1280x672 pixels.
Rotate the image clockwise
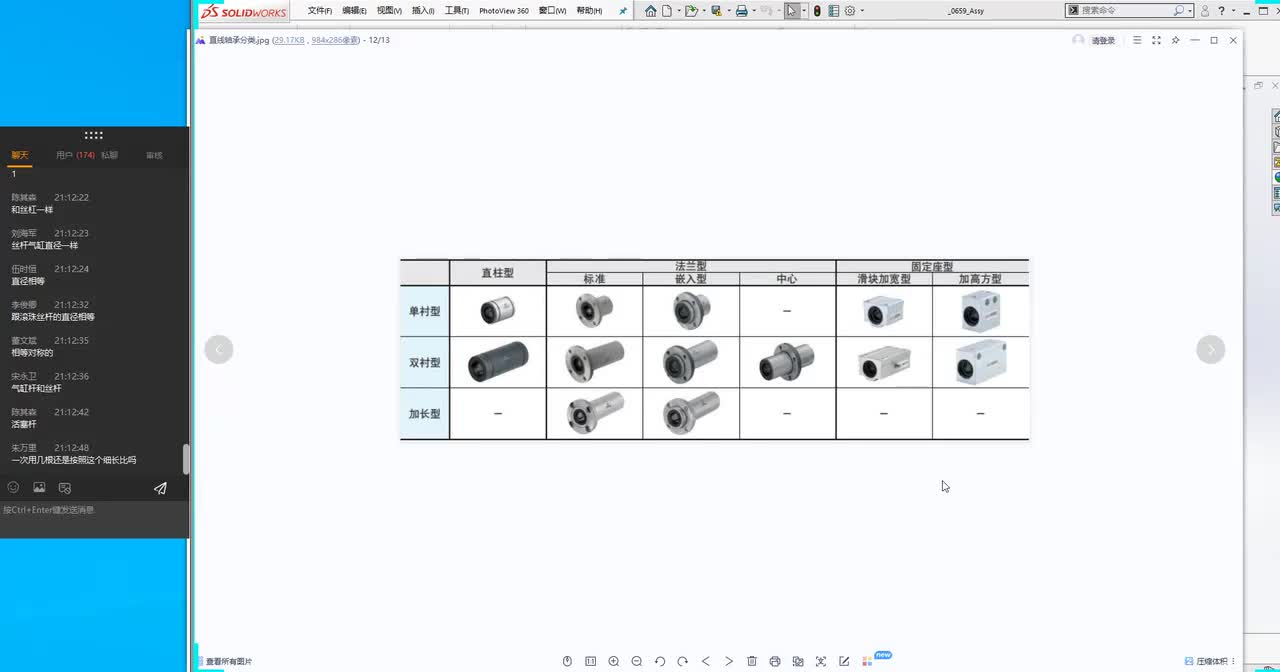683,661
